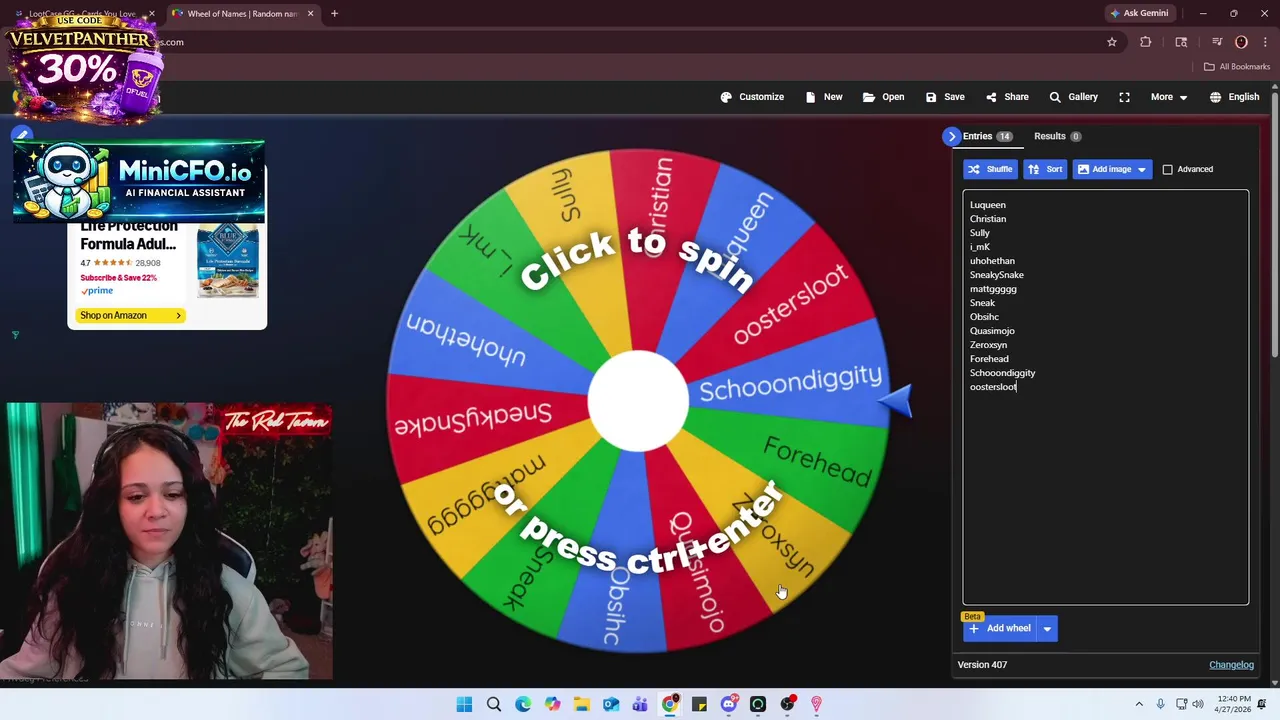
Task: Save the current wheel
Action: [945, 97]
